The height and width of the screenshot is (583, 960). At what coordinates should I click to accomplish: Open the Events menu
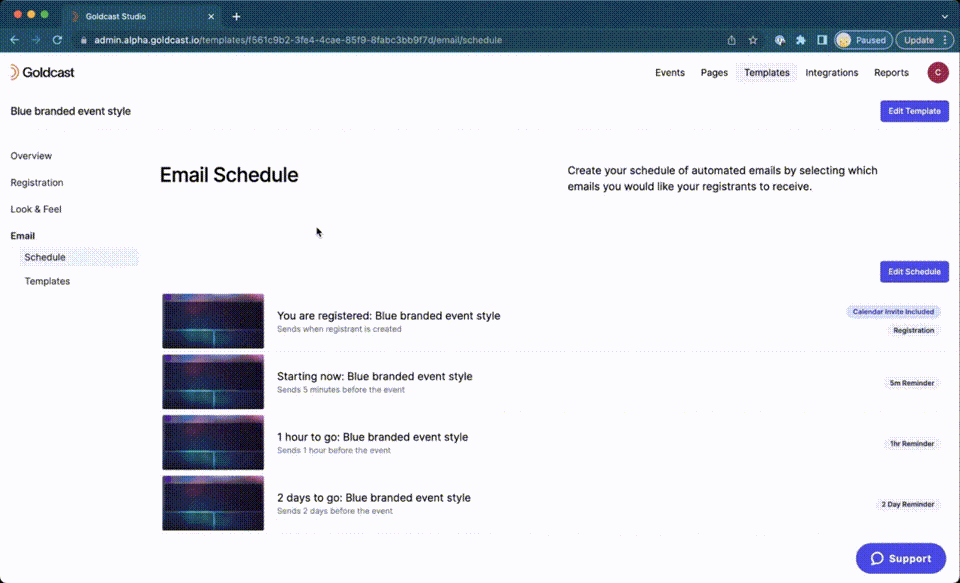pos(670,72)
